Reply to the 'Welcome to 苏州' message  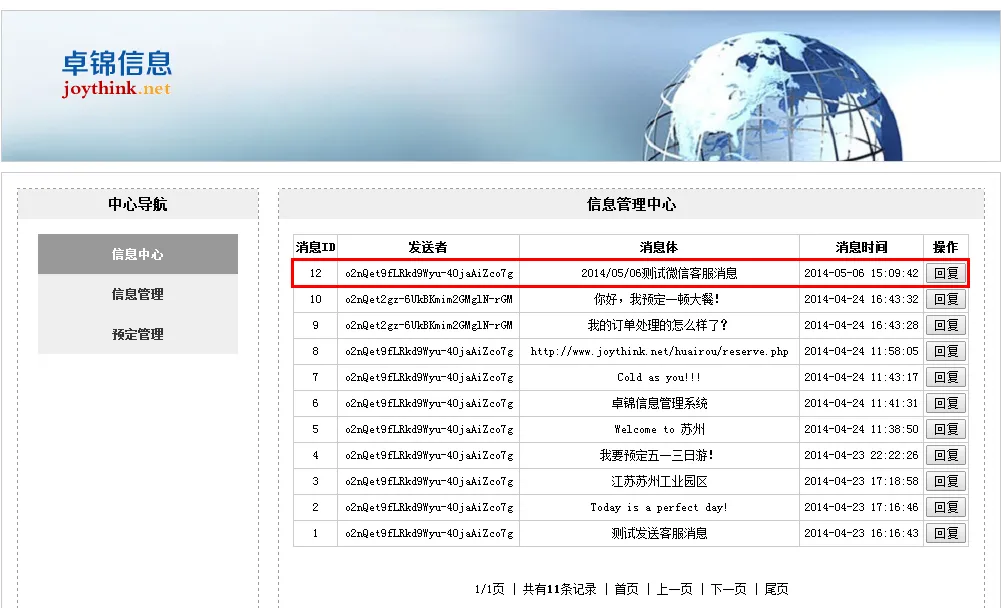(945, 429)
